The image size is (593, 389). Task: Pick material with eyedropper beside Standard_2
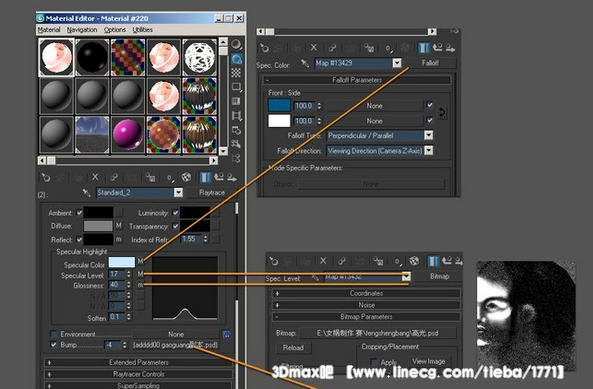[x=87, y=193]
